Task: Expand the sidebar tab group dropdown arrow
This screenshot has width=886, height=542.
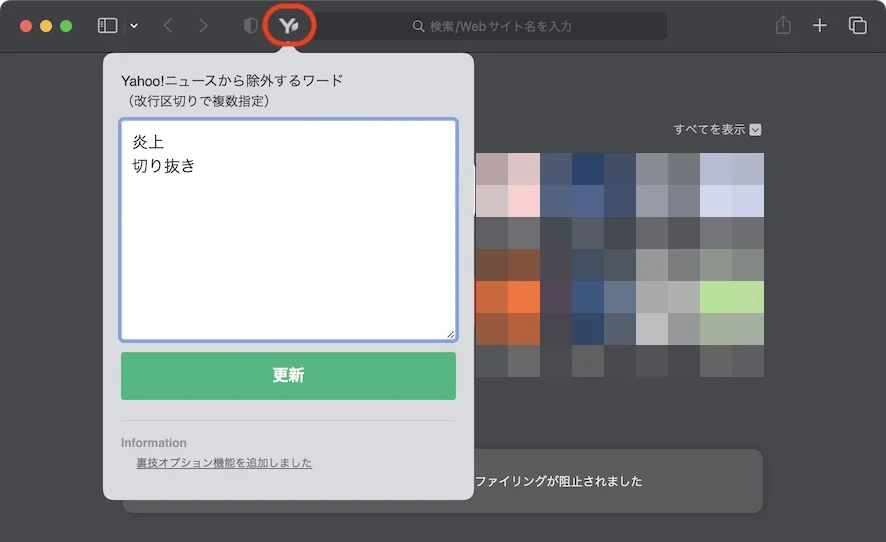Action: pos(134,26)
